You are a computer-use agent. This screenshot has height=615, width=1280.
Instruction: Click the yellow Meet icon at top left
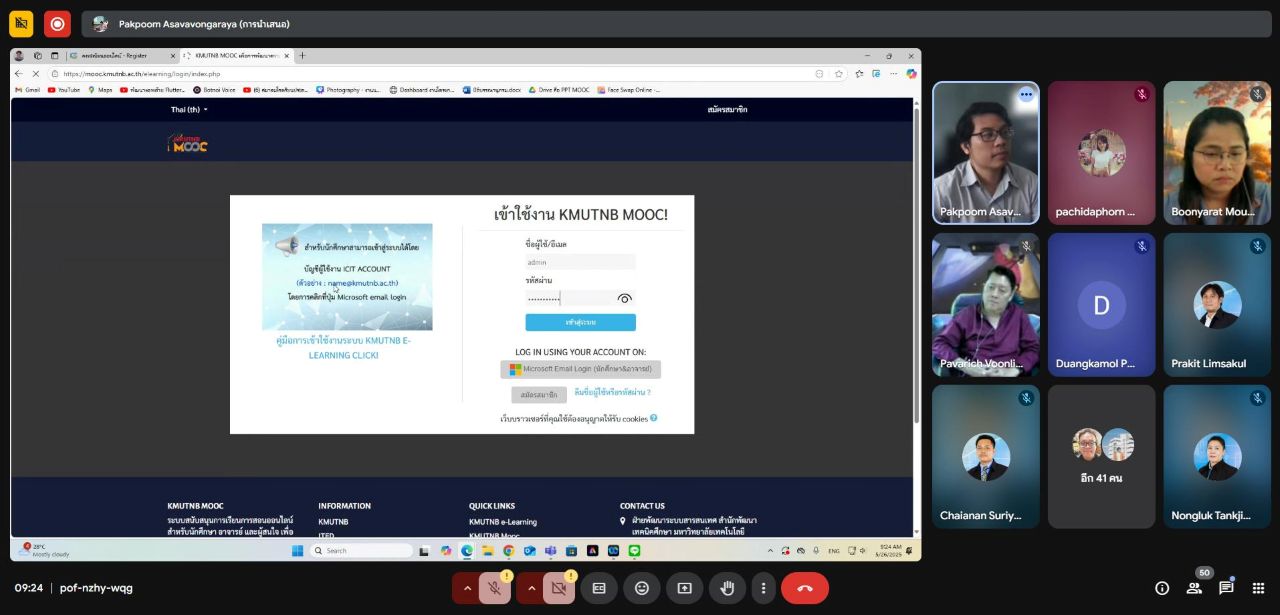click(x=21, y=24)
